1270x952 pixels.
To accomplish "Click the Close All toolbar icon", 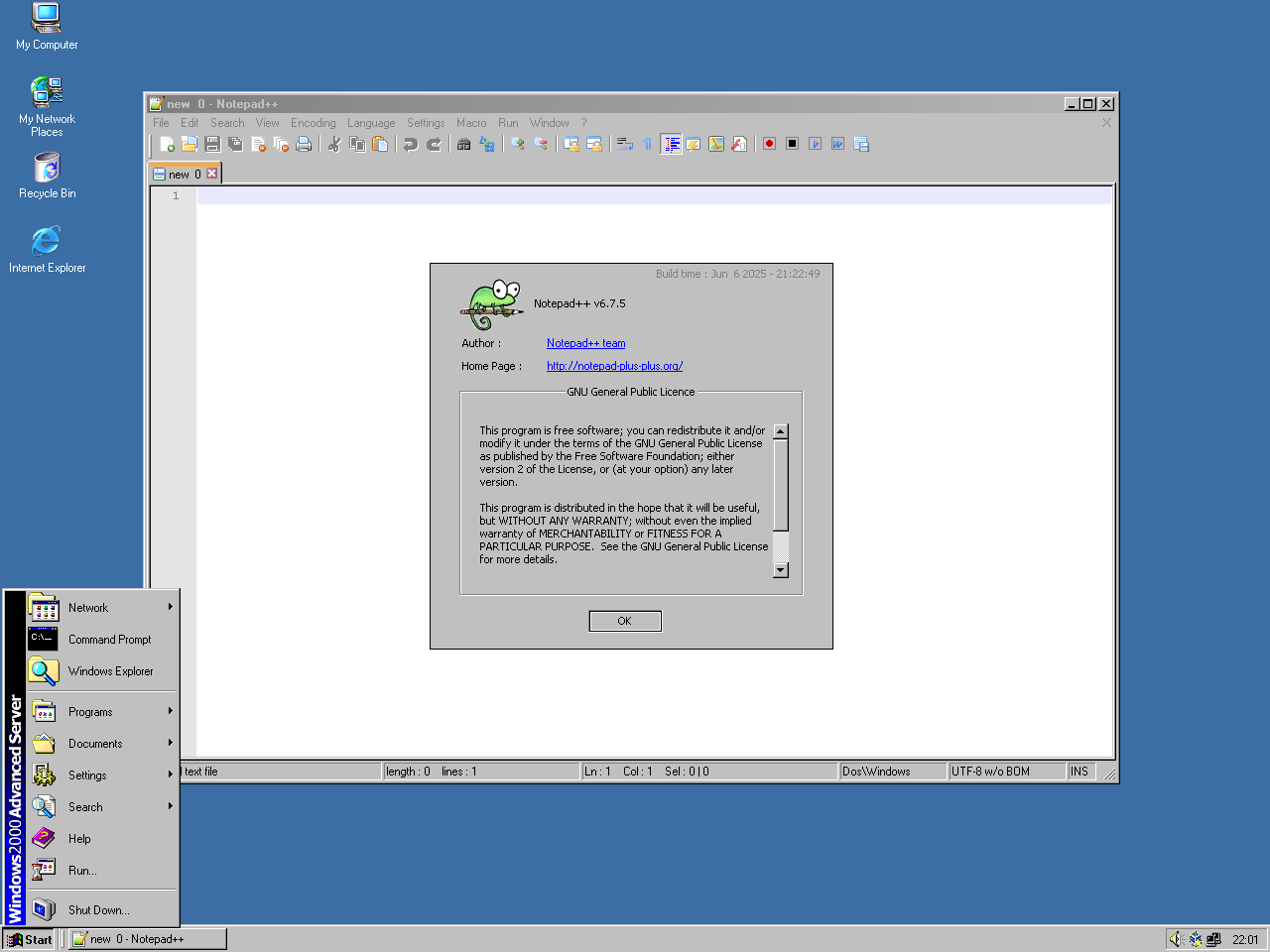I will point(281,144).
